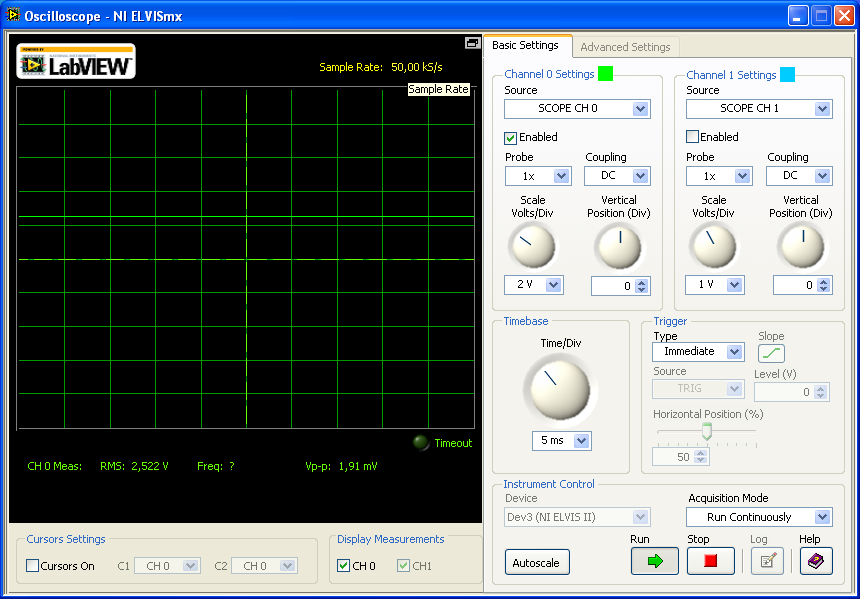Open cursor C1 CH 0 dropdown
Viewport: 860px width, 599px height.
point(167,566)
